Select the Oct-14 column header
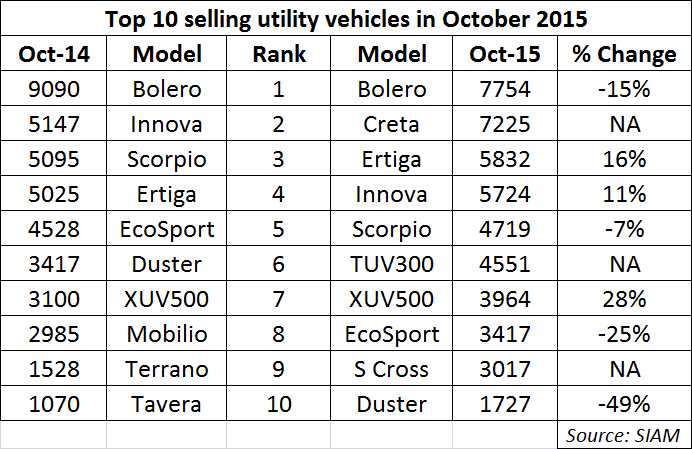Viewport: 692px width, 449px height. [54, 54]
